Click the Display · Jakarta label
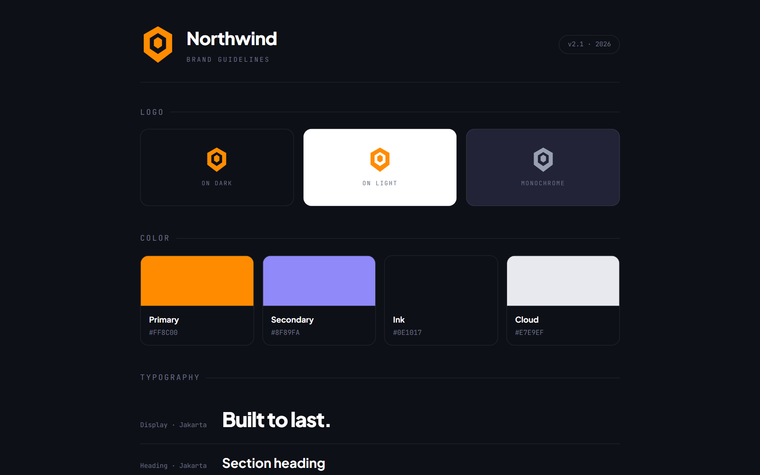The height and width of the screenshot is (475, 760). pyautogui.click(x=173, y=425)
